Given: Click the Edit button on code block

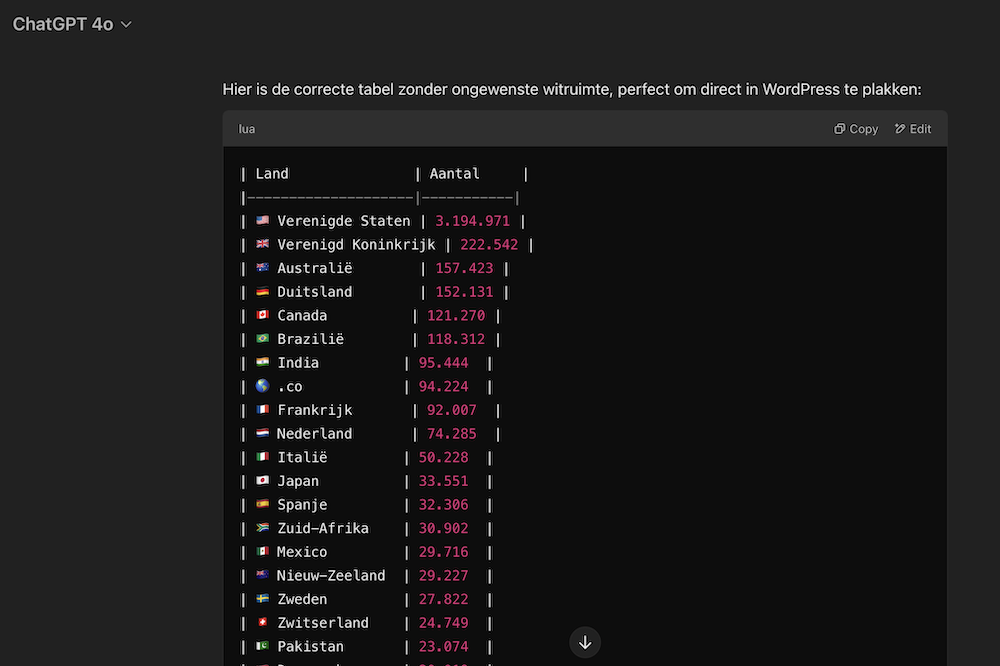Looking at the screenshot, I should click(913, 129).
